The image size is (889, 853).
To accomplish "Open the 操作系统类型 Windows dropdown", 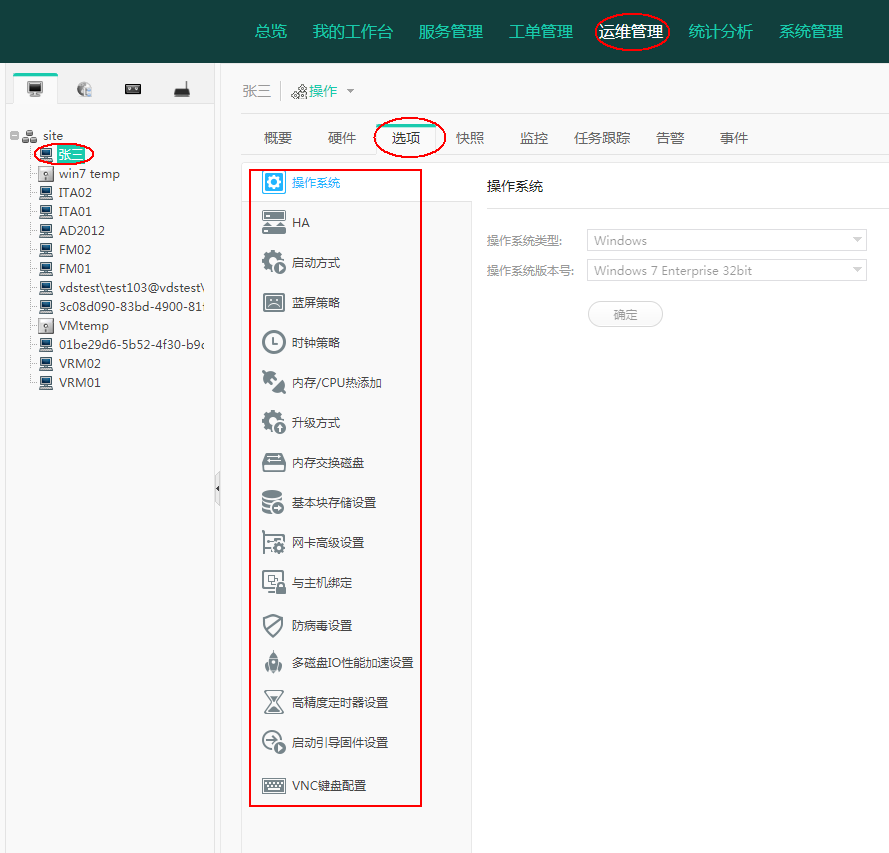I will coord(726,240).
